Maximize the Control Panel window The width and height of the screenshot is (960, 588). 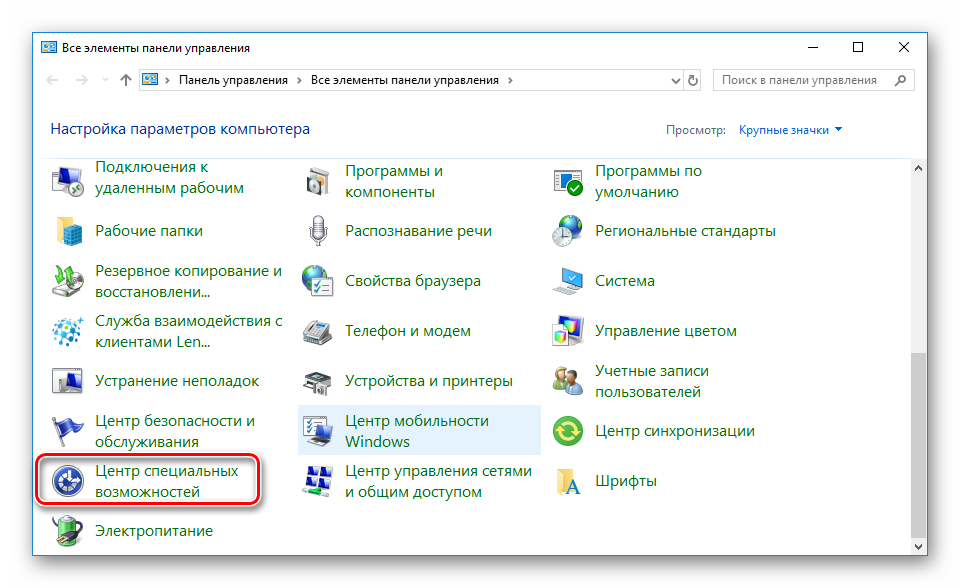pyautogui.click(x=858, y=47)
